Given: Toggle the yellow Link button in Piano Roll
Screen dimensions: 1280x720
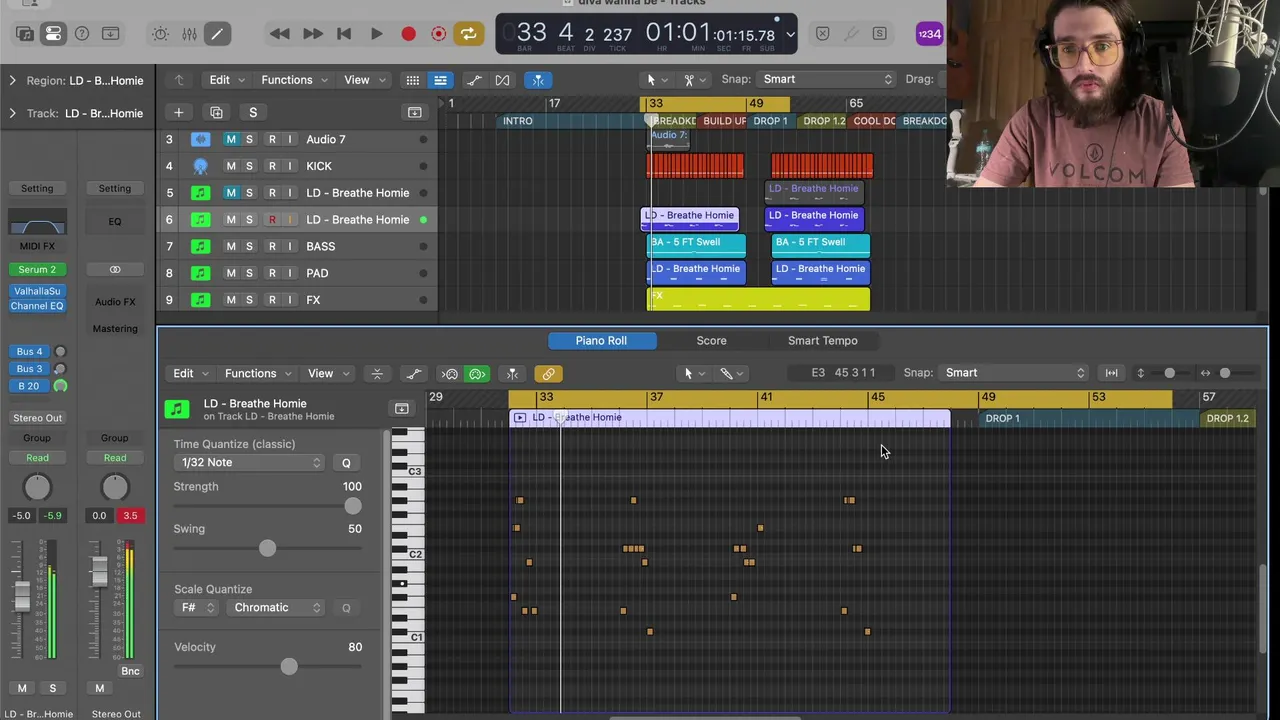Looking at the screenshot, I should (548, 374).
